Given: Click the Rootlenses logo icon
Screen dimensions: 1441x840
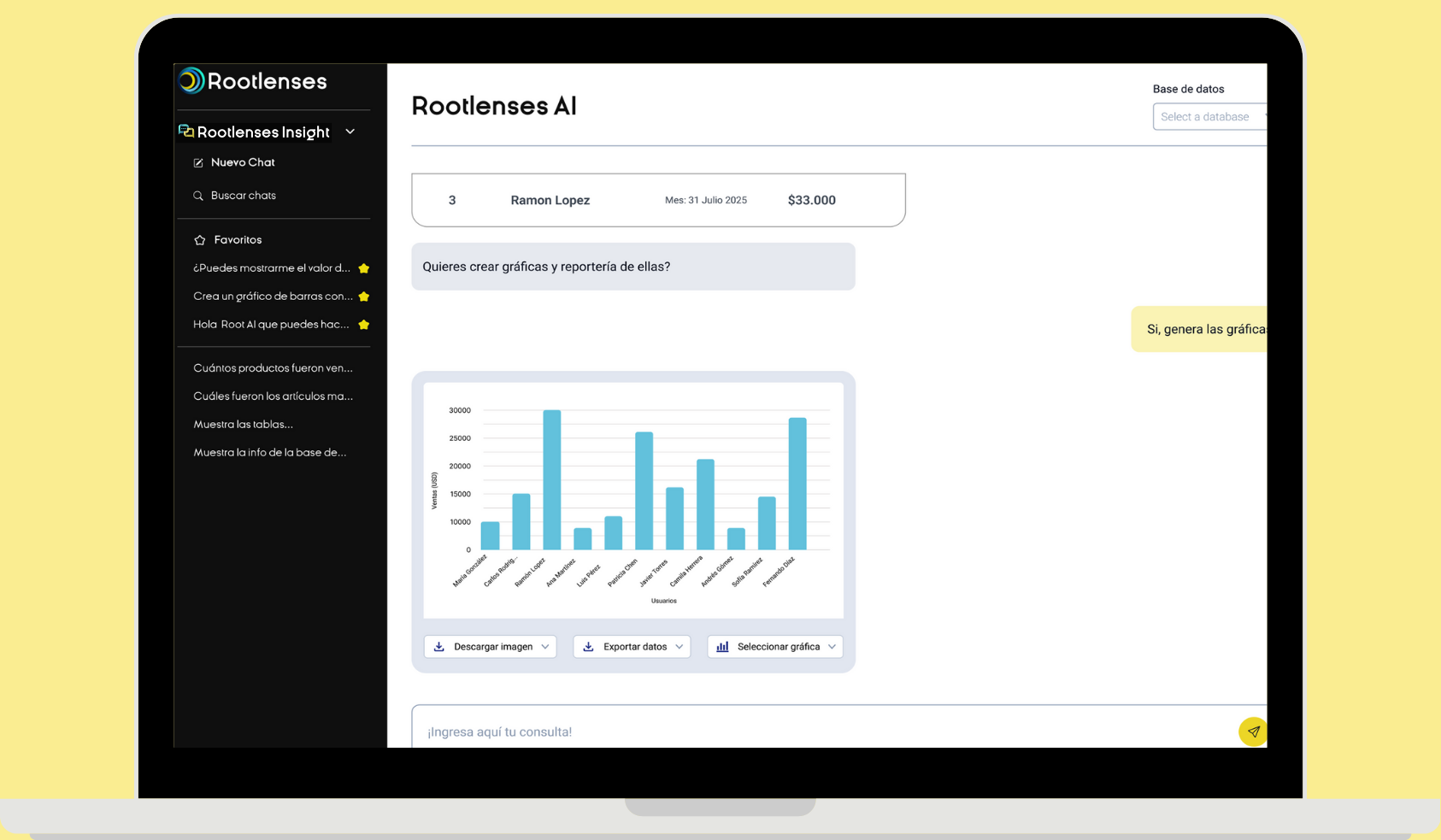Looking at the screenshot, I should [x=191, y=81].
